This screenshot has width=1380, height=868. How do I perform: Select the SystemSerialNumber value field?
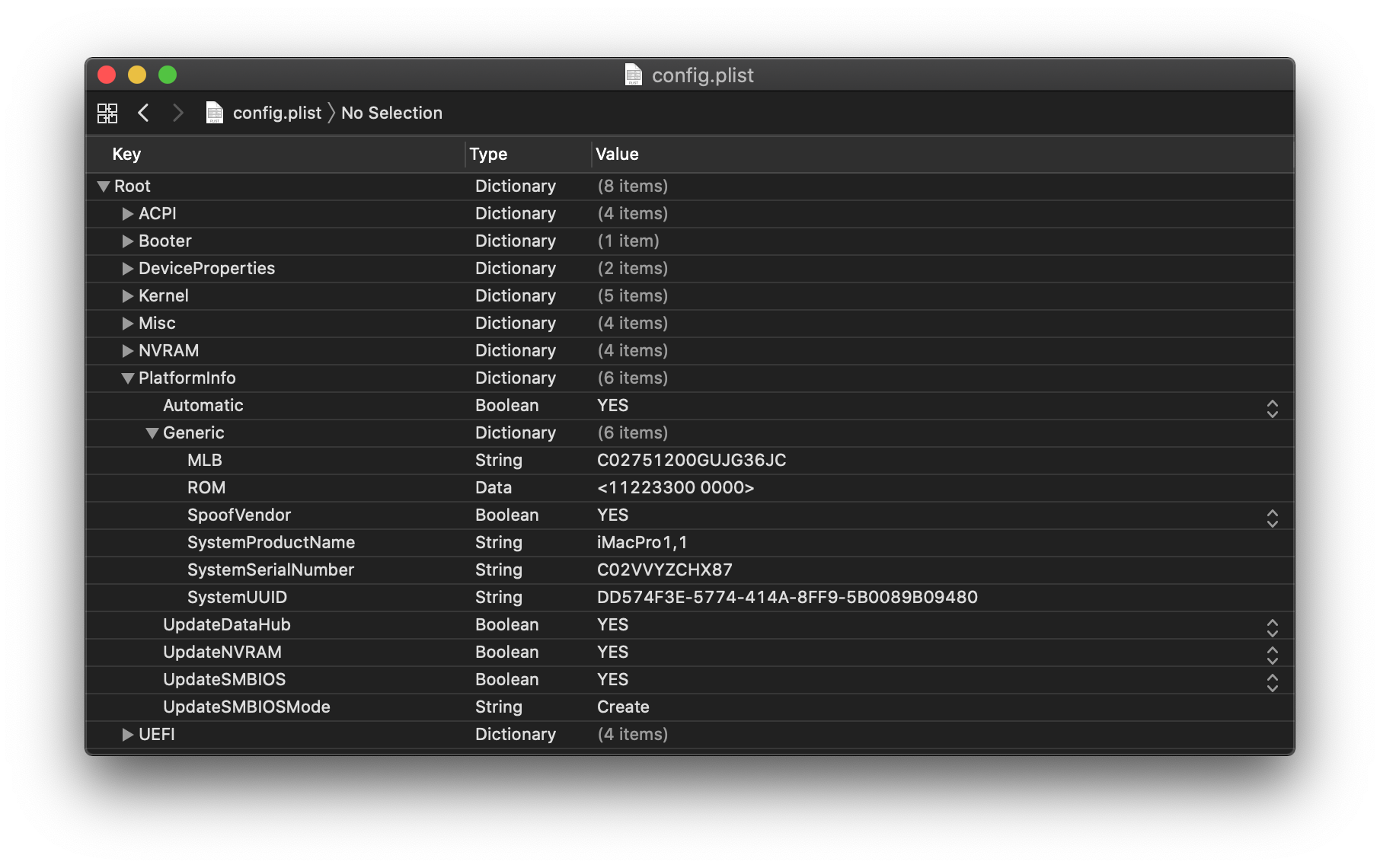point(664,570)
